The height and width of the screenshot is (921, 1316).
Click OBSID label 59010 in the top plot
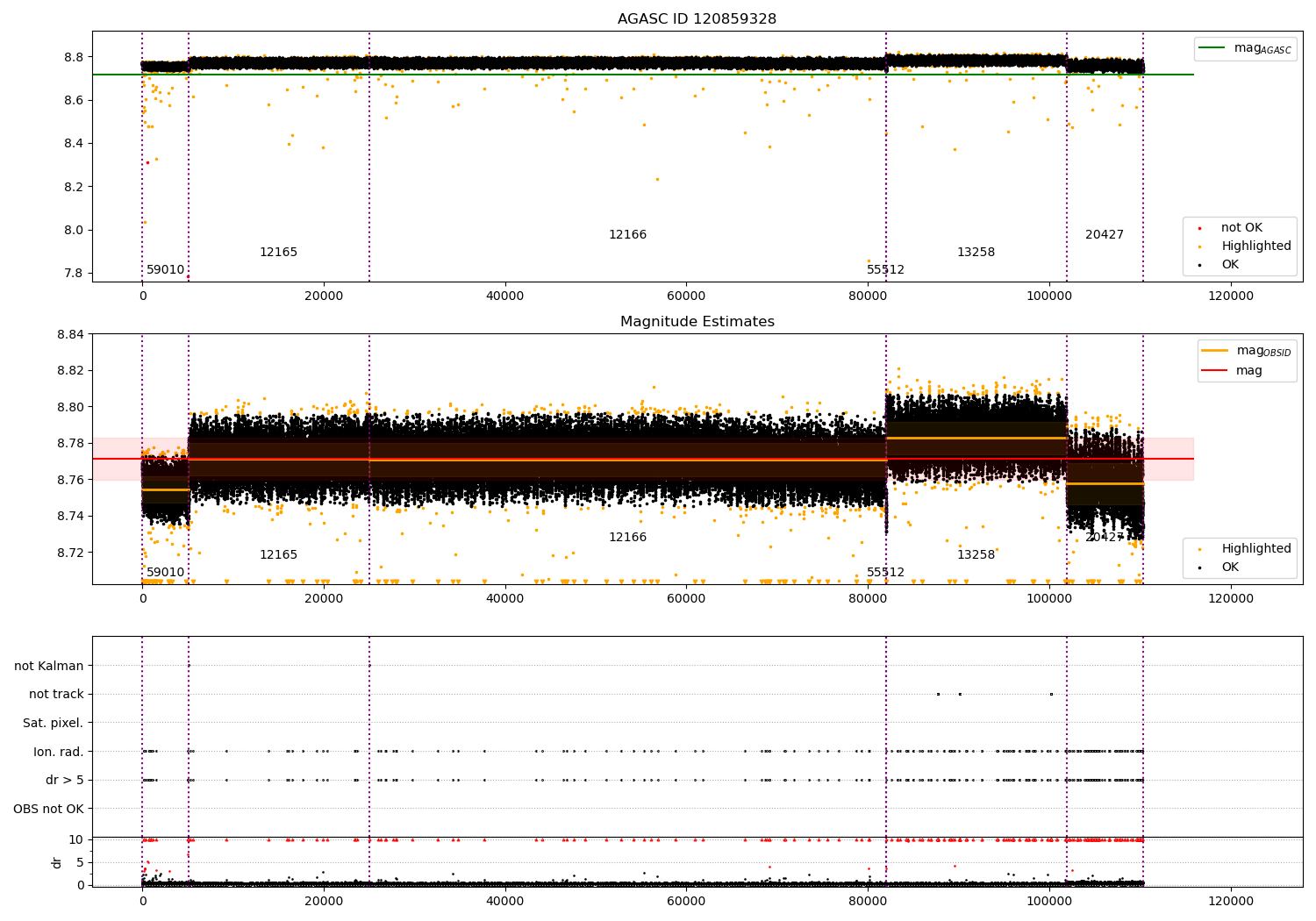tap(165, 270)
